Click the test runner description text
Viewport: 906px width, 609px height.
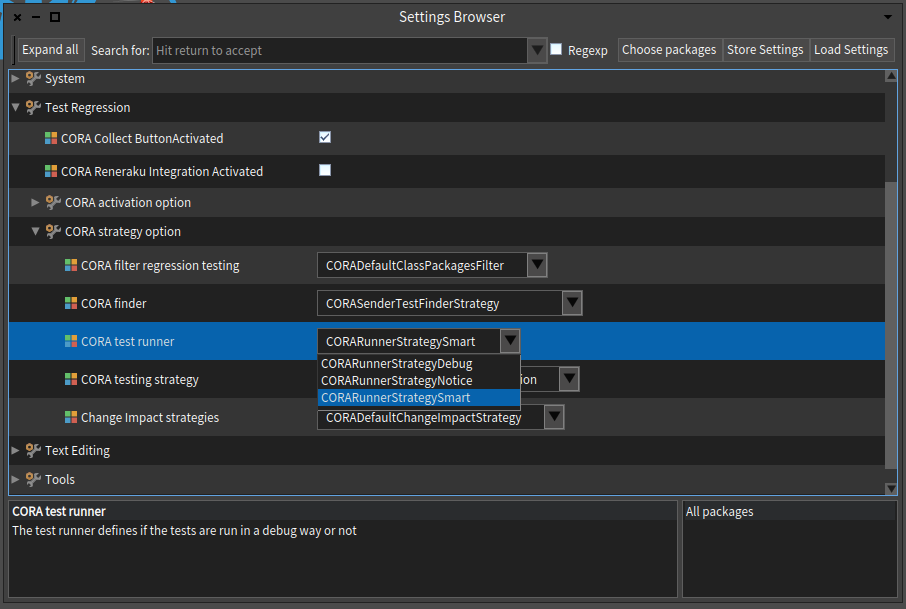click(x=184, y=530)
